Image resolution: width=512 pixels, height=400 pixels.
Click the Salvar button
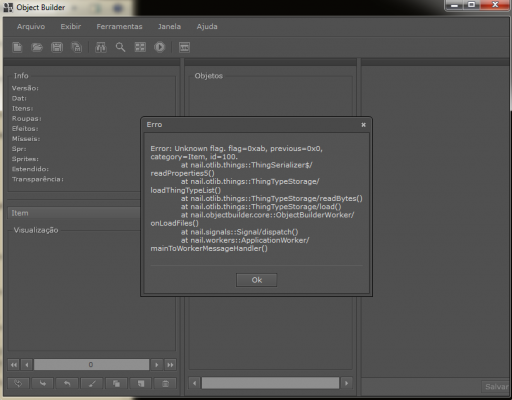tap(496, 387)
